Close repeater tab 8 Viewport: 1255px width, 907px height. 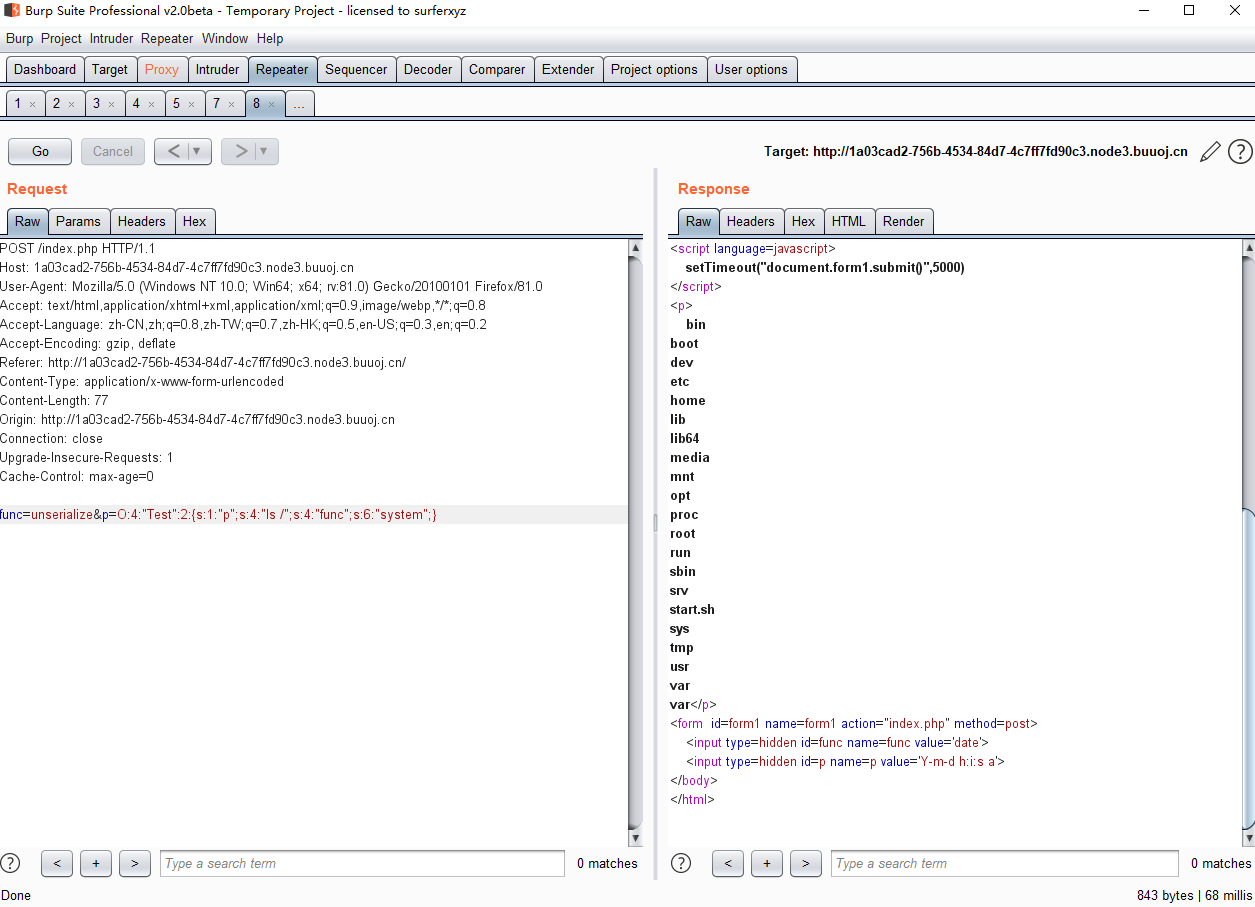(271, 104)
